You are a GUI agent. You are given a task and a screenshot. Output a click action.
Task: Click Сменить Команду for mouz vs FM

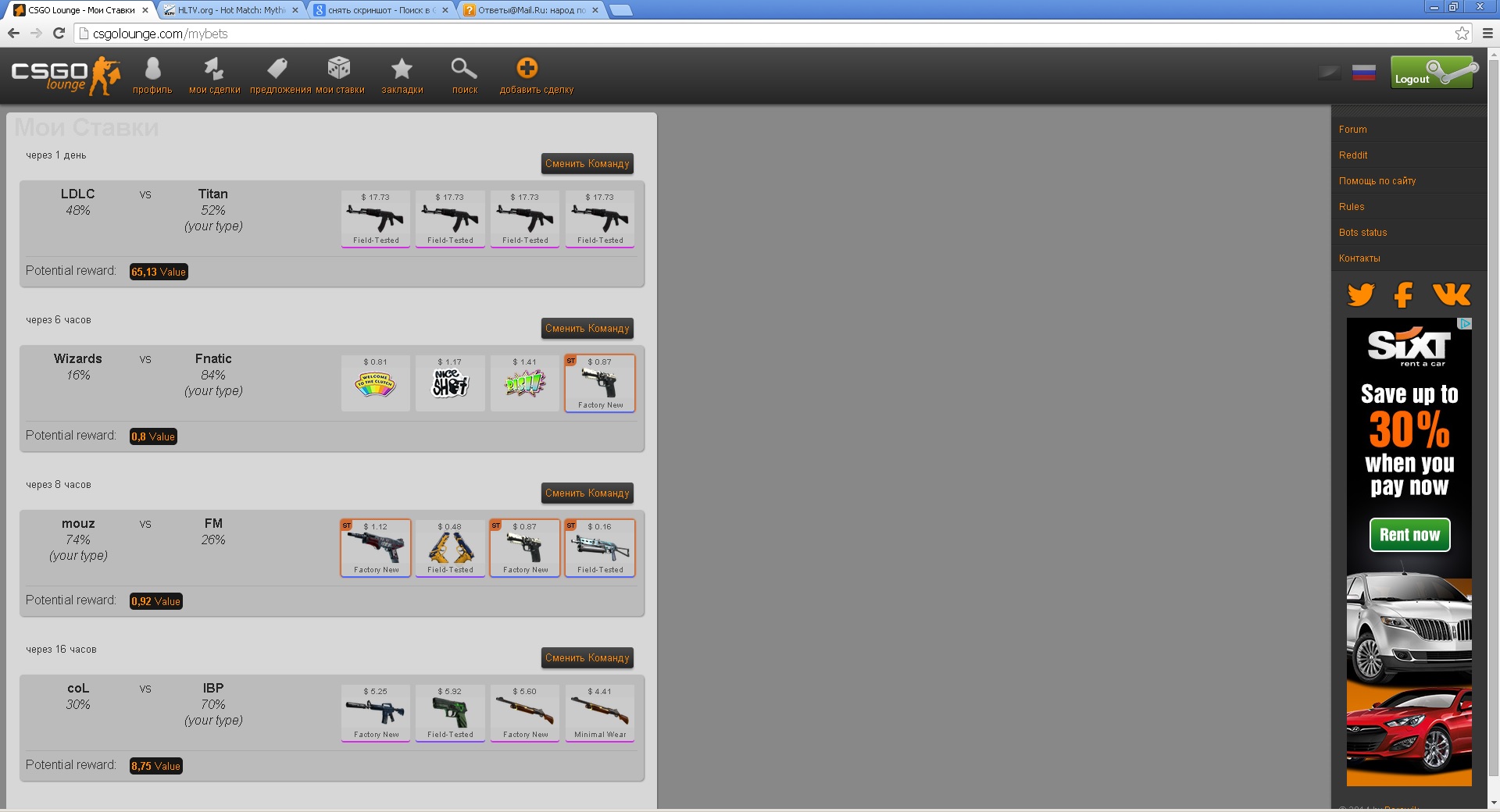coord(587,493)
